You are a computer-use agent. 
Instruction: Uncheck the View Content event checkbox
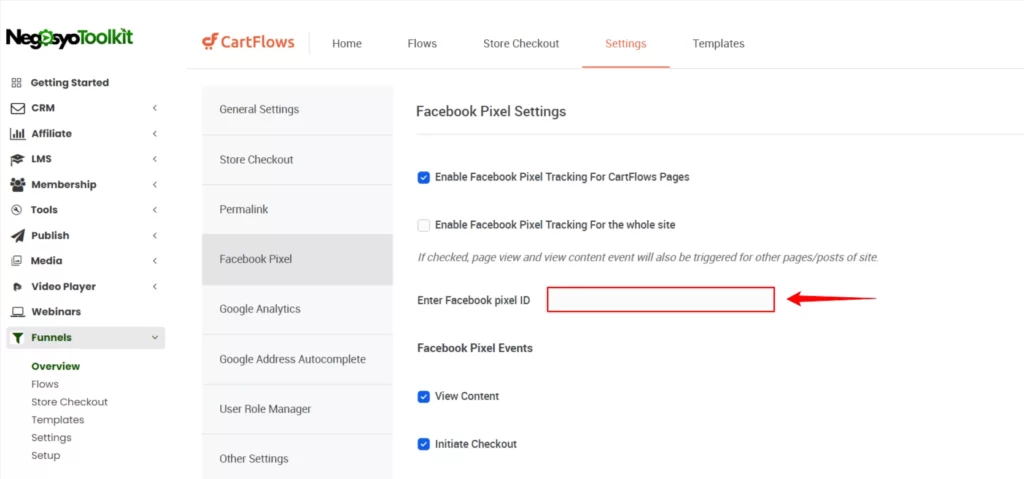[424, 397]
